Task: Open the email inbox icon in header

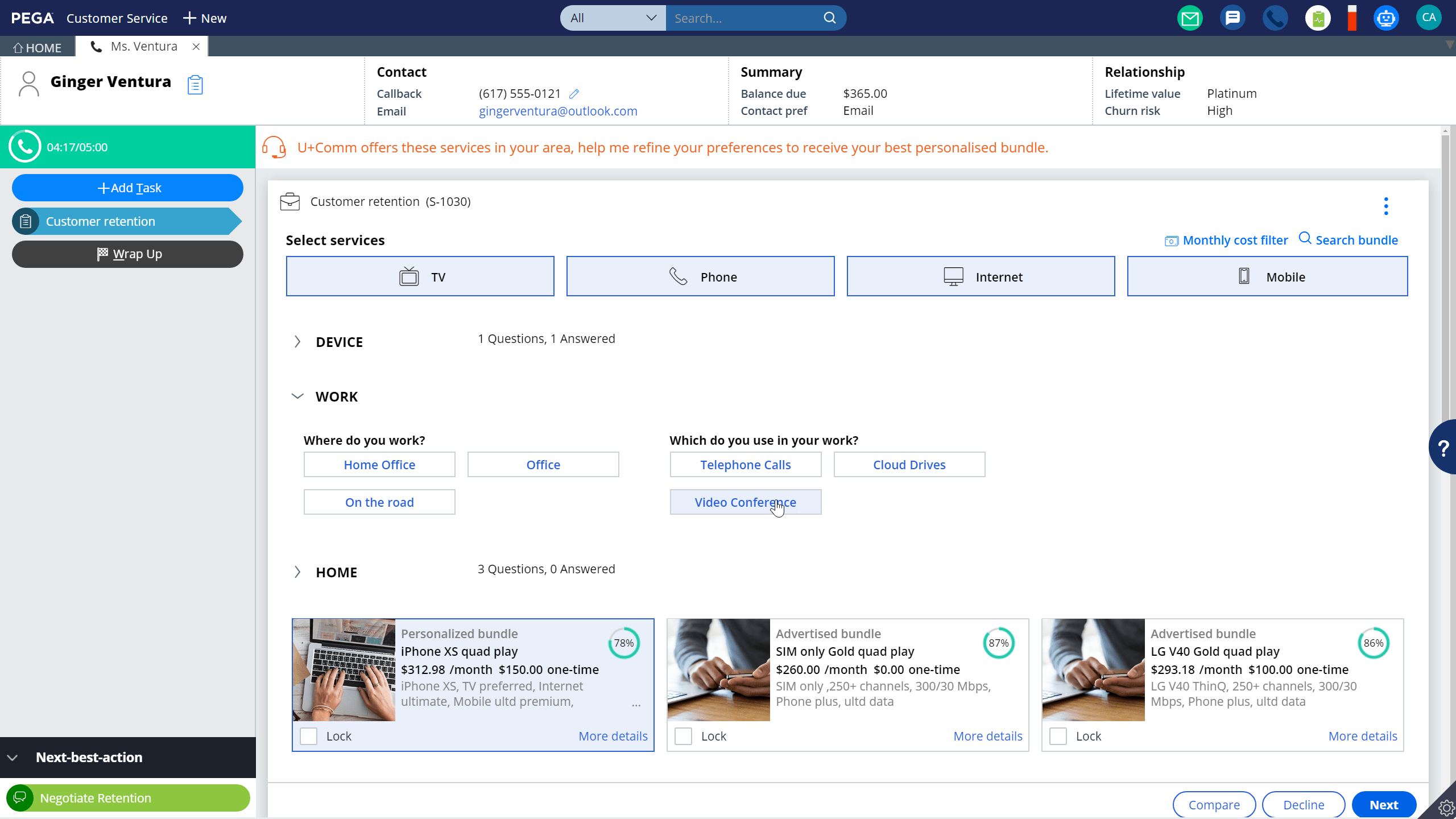Action: 1190,18
